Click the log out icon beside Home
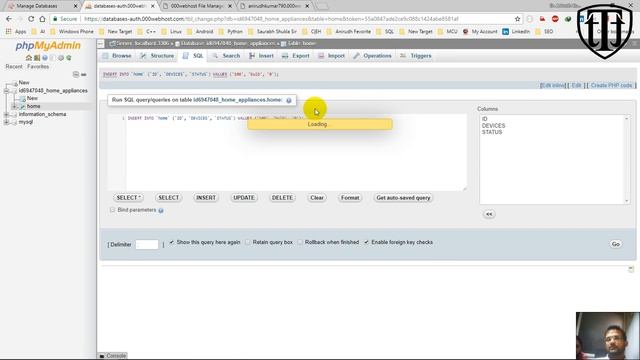 pyautogui.click(x=37, y=58)
